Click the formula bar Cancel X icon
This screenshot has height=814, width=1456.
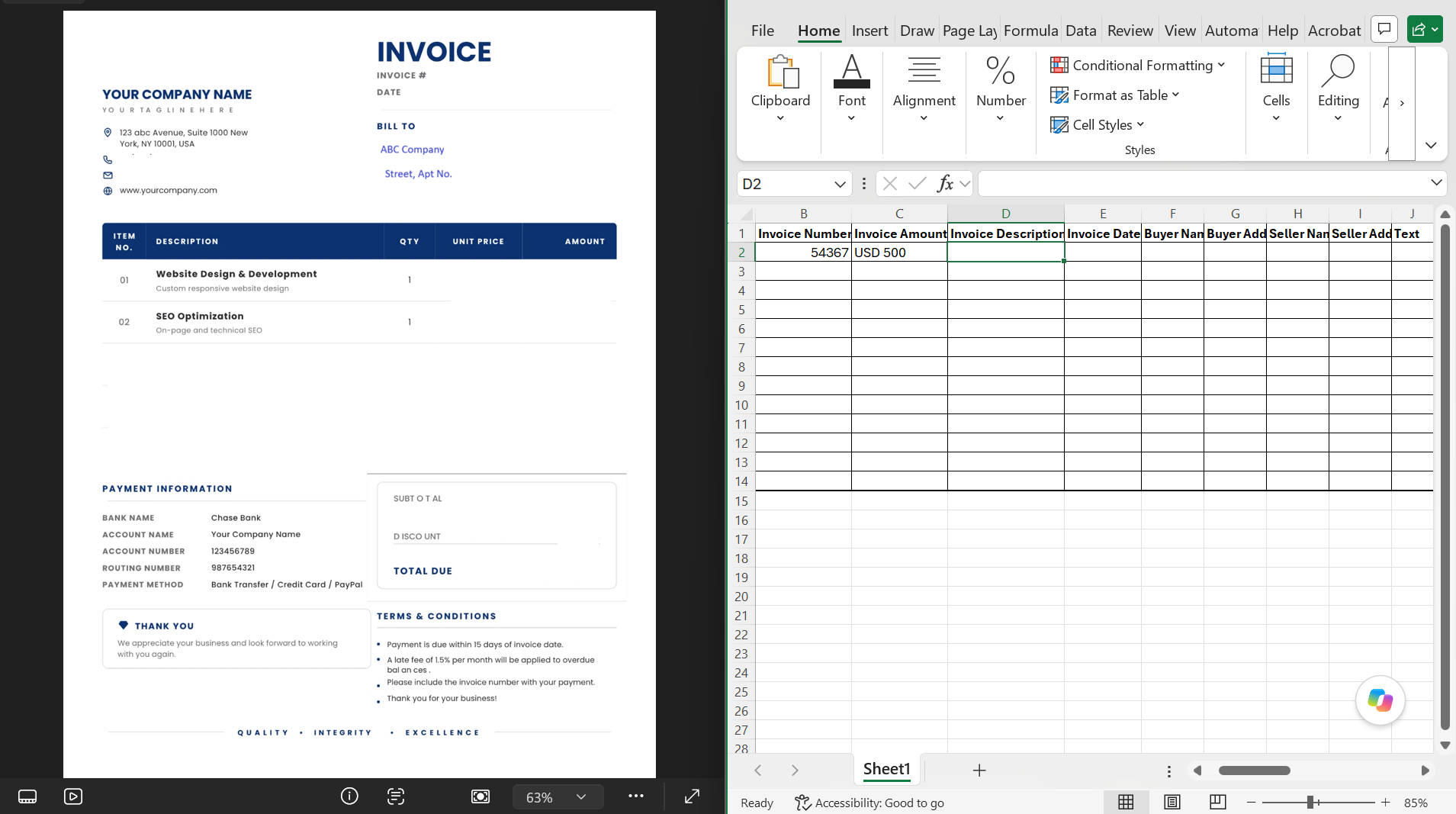(889, 183)
